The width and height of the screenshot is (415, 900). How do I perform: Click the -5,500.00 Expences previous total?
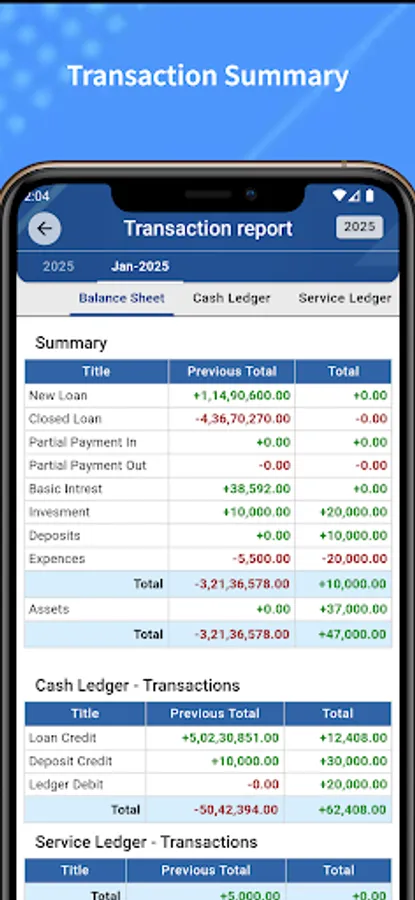tap(261, 558)
